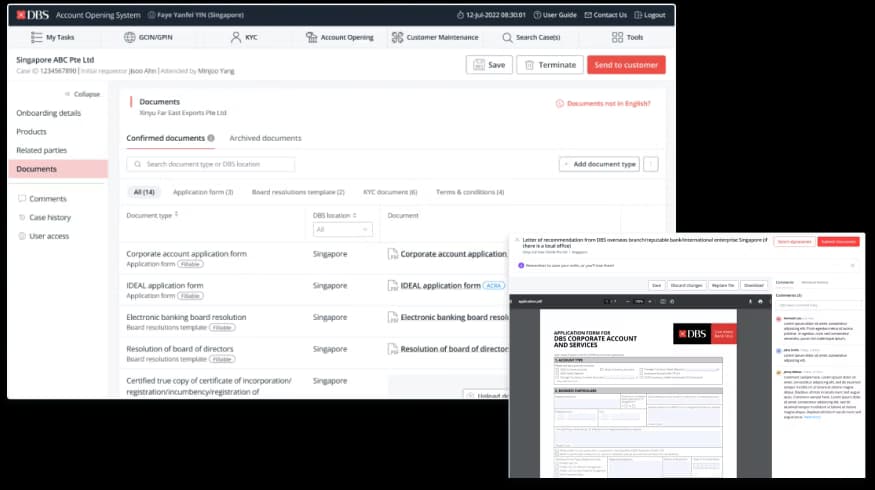The image size is (875, 490).
Task: Click the Fillable tag under Corporate account application
Action: [190, 264]
